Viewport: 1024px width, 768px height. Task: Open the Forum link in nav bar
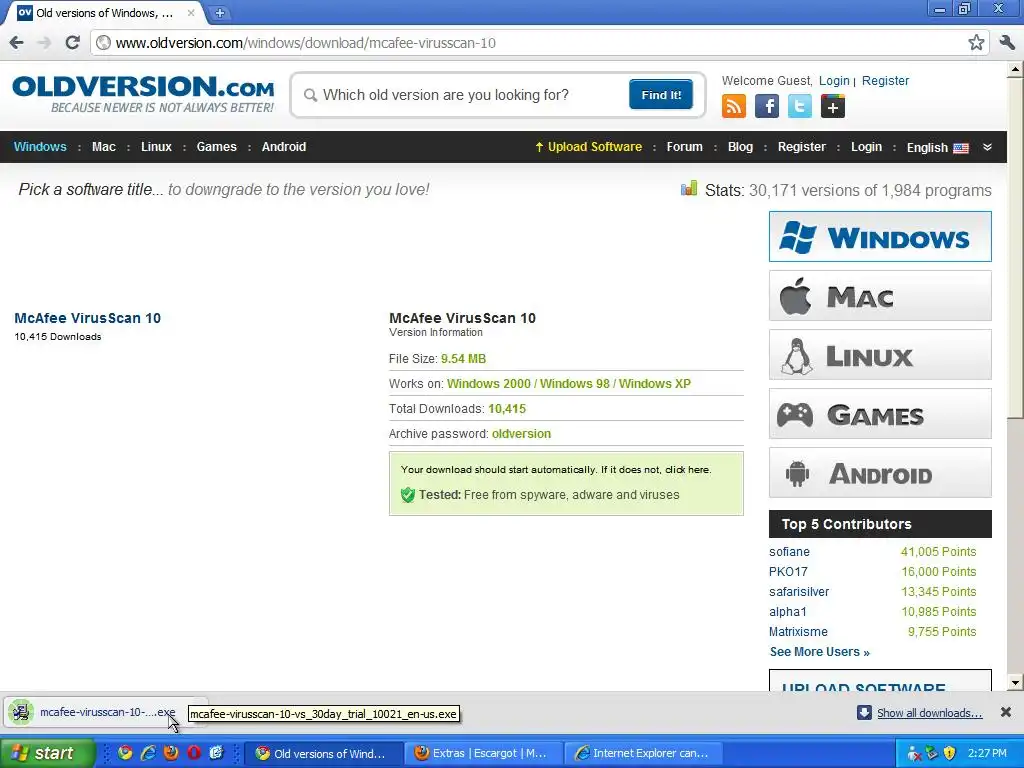click(x=684, y=147)
